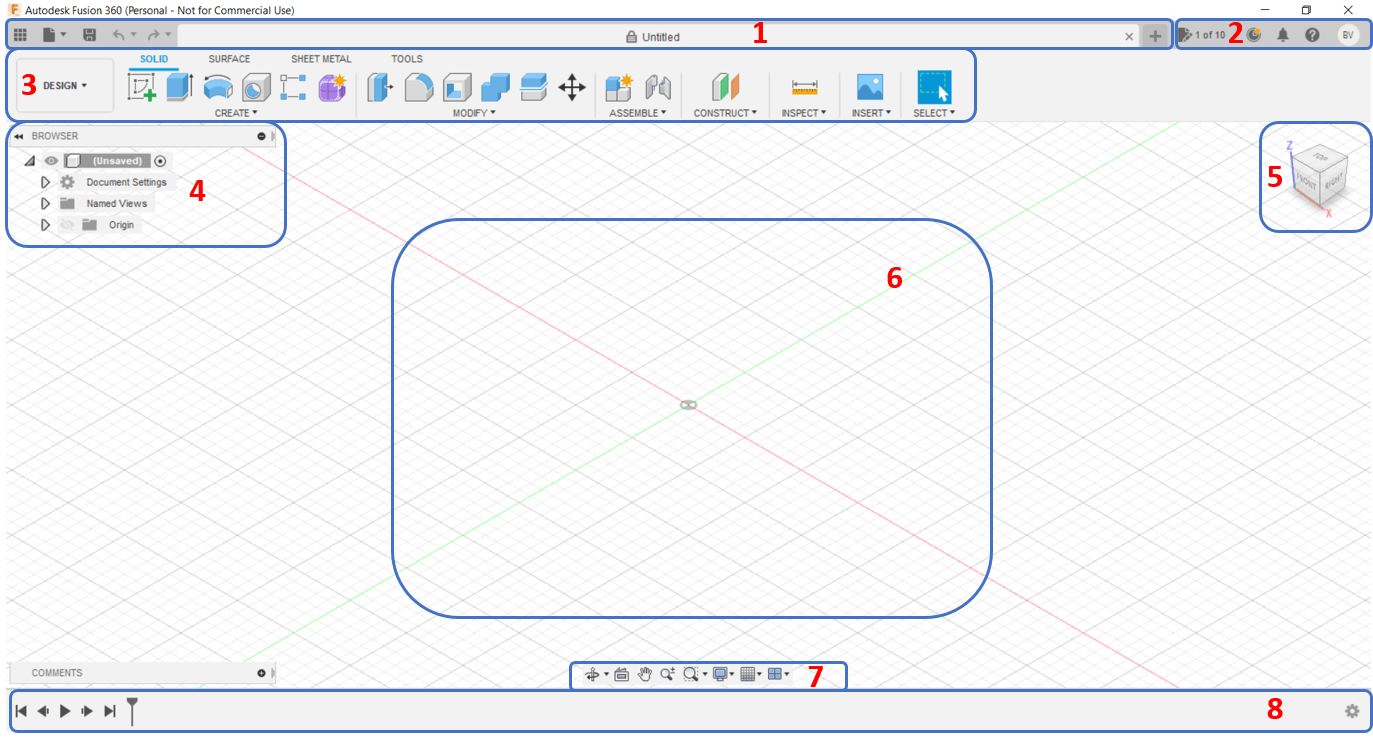Viewport: 1373px width, 749px height.
Task: Toggle the Origin folder eye icon
Action: point(67,225)
